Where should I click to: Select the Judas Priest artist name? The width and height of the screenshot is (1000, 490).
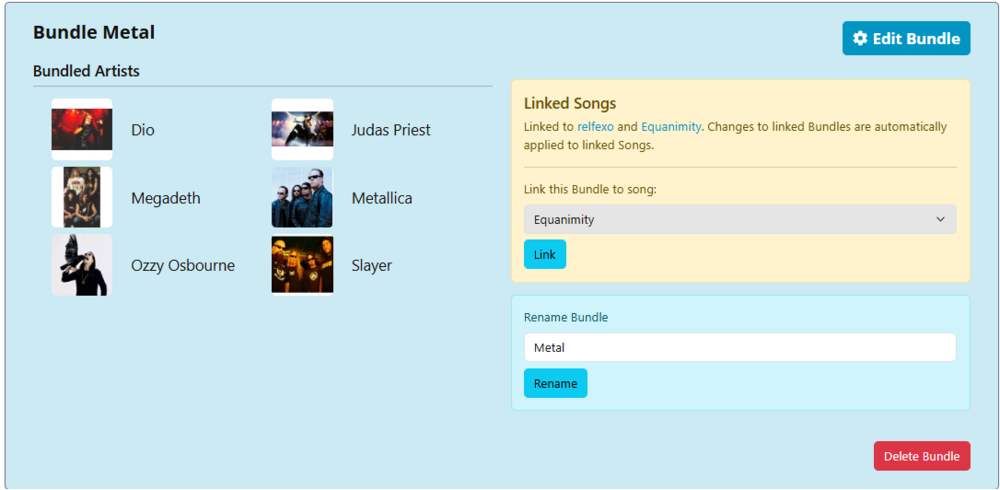(391, 130)
